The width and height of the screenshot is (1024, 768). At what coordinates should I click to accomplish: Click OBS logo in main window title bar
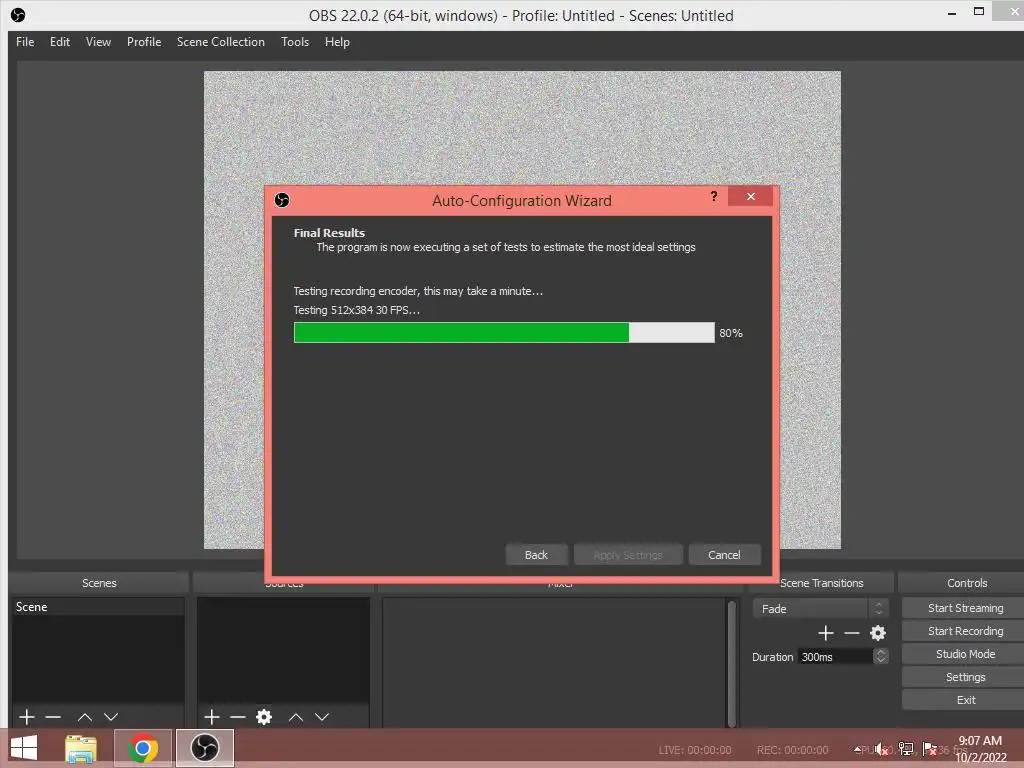18,14
